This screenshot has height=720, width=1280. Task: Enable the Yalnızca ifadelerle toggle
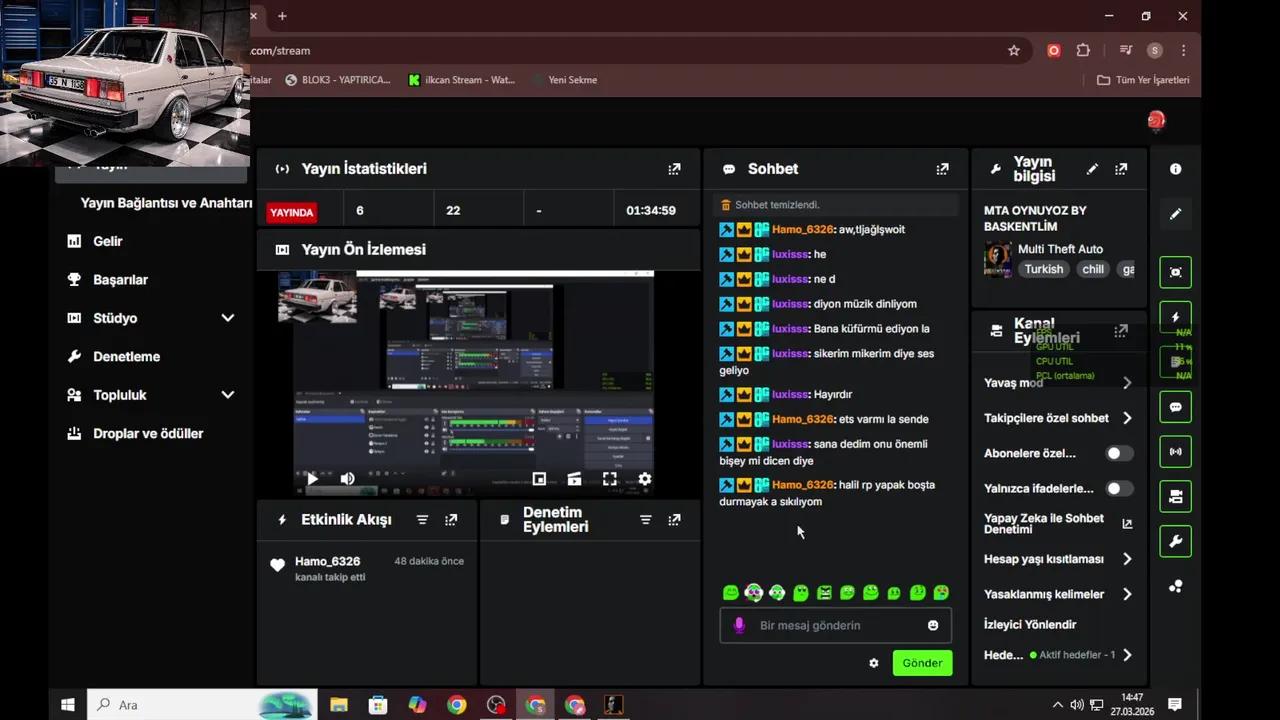tap(1117, 488)
